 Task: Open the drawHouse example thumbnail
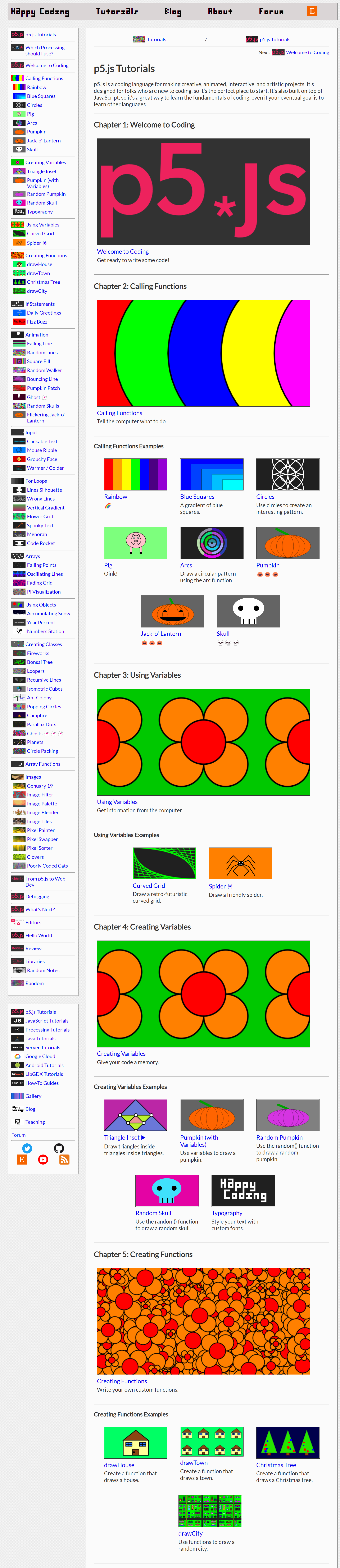click(x=136, y=1443)
